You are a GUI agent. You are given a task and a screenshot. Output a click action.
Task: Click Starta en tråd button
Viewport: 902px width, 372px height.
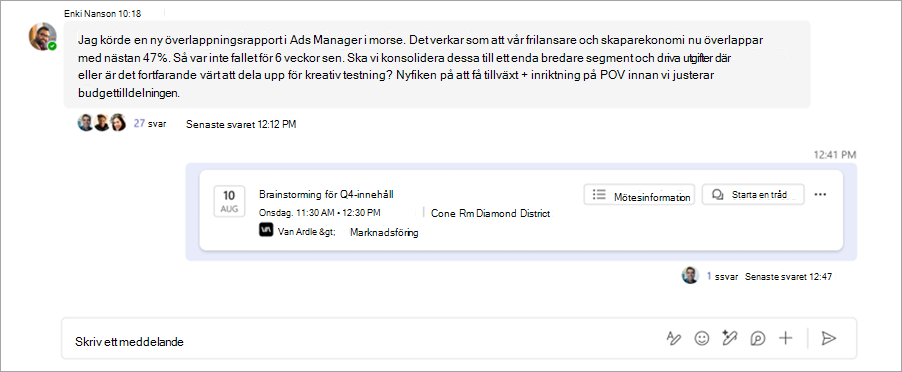(x=753, y=194)
